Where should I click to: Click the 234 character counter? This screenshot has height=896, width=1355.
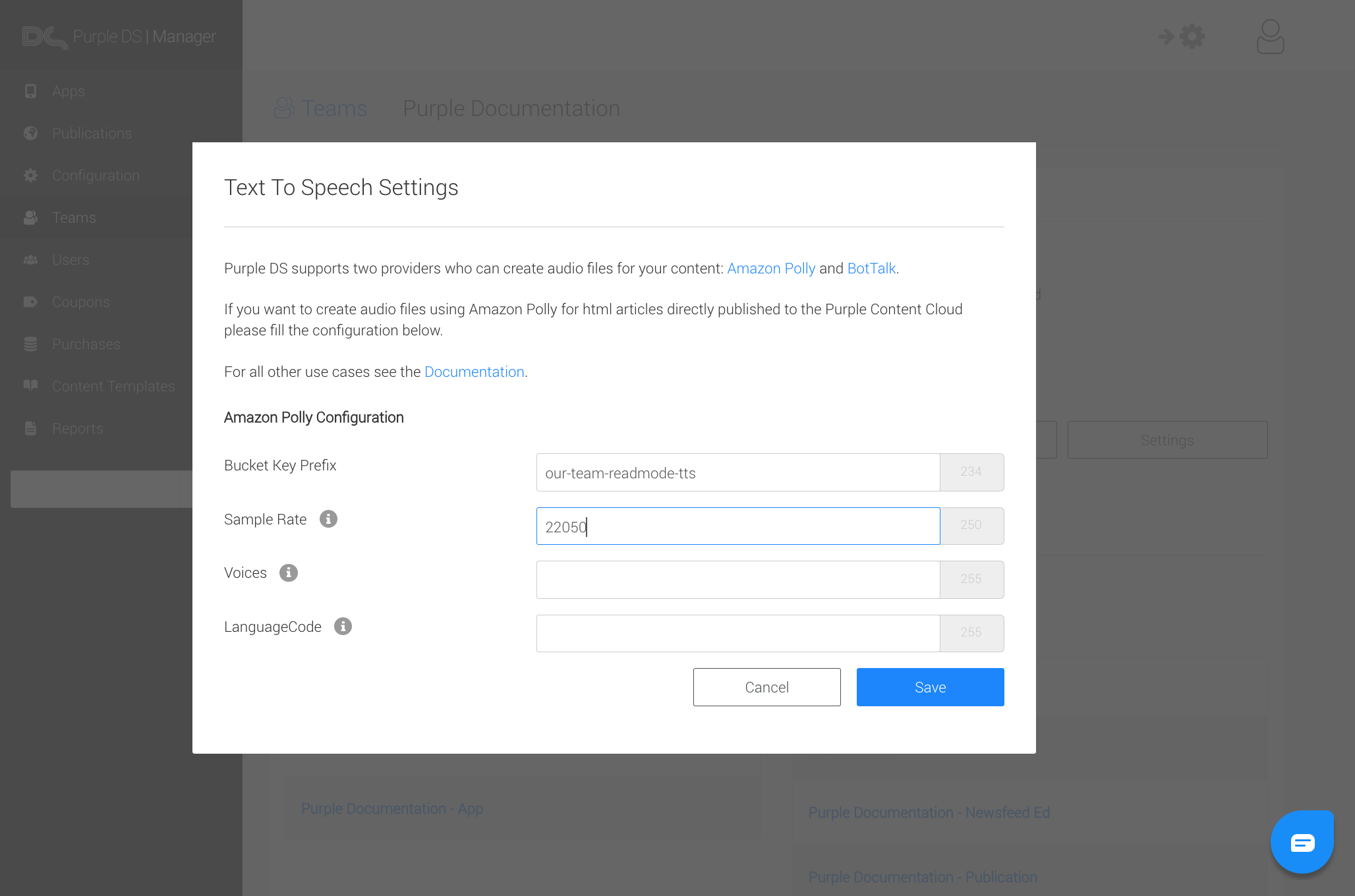[971, 472]
